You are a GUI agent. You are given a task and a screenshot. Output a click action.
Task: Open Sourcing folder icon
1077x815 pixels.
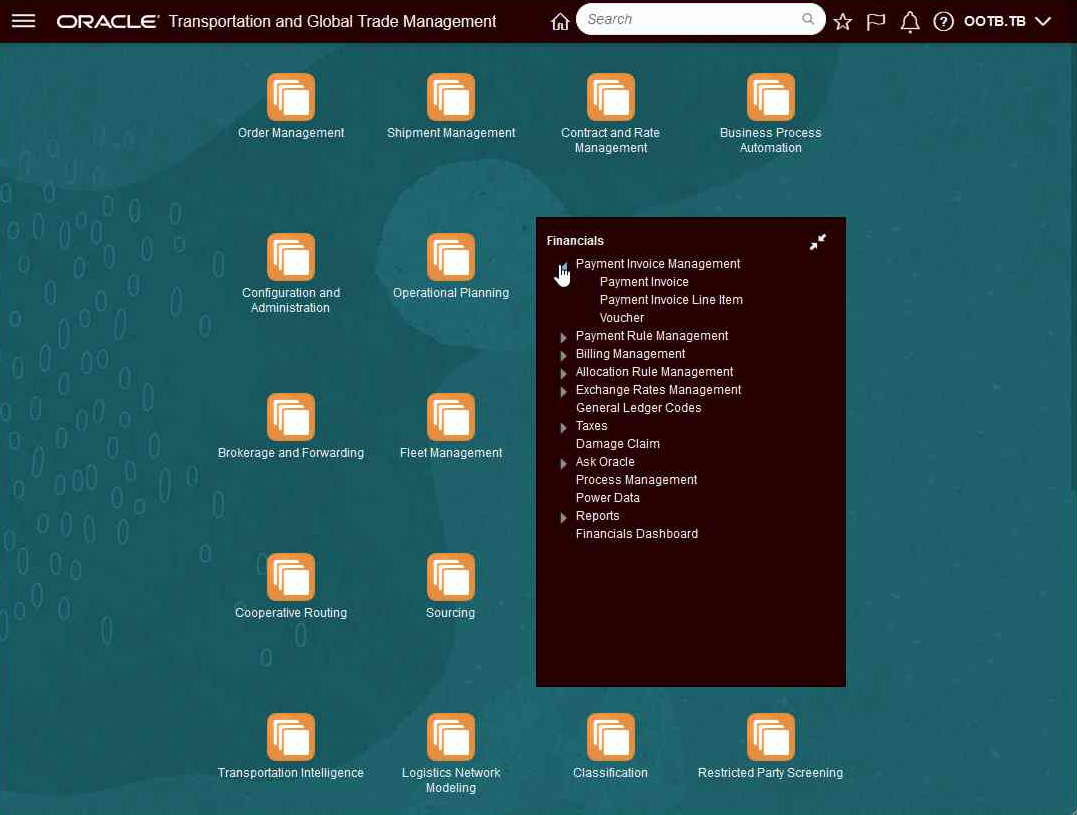(451, 577)
